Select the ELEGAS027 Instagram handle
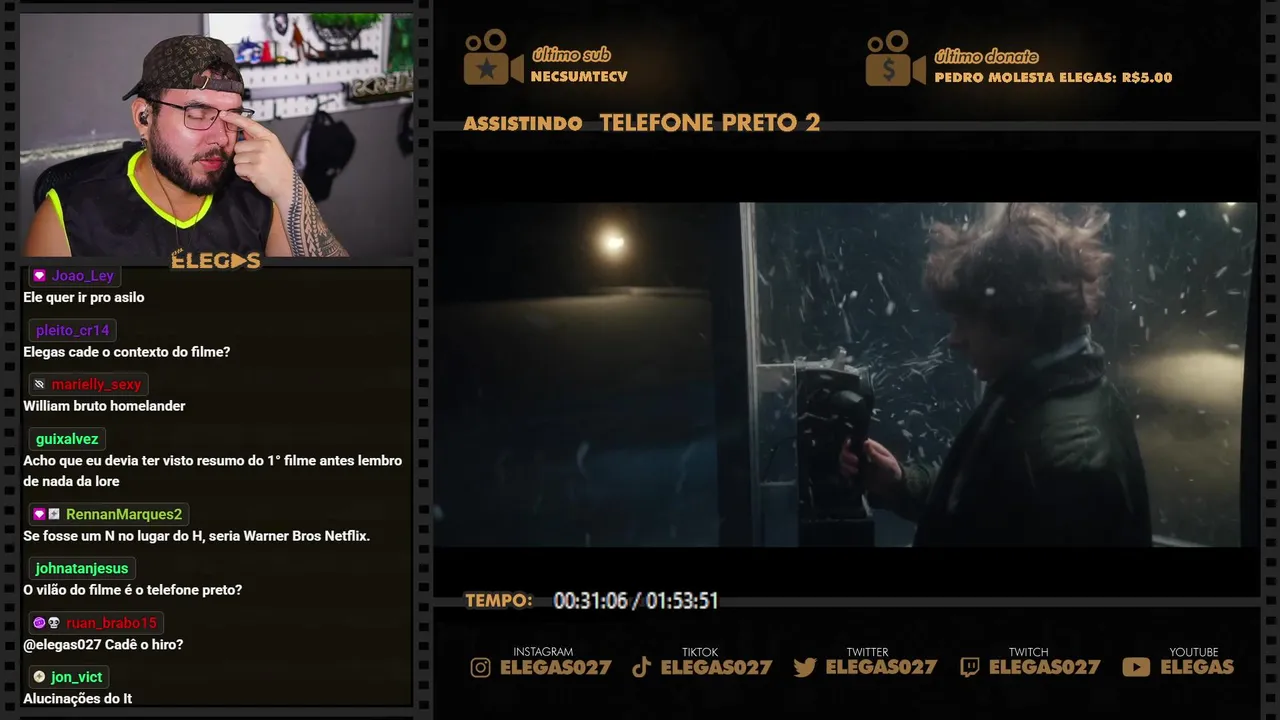Viewport: 1280px width, 720px height. point(556,668)
